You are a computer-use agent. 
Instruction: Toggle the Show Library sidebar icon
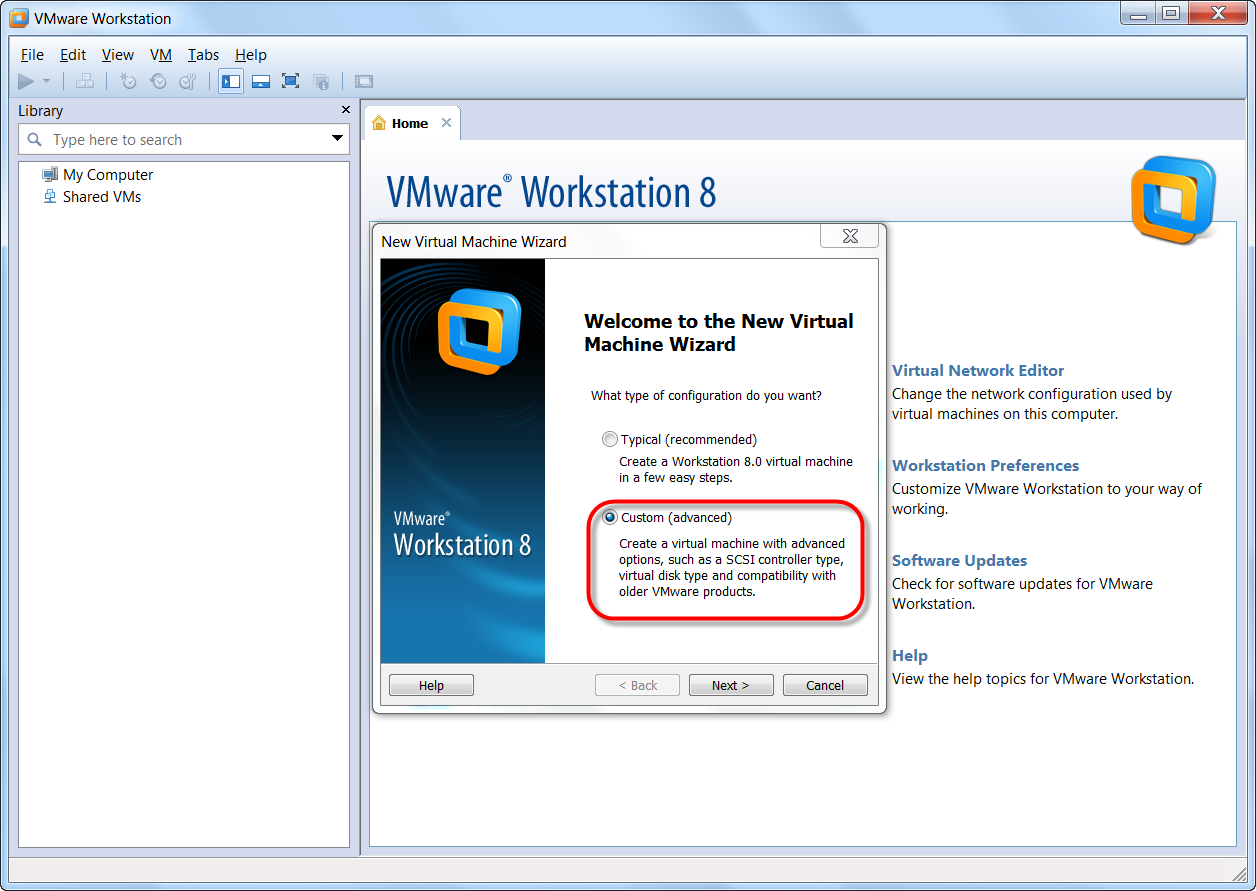(x=231, y=81)
